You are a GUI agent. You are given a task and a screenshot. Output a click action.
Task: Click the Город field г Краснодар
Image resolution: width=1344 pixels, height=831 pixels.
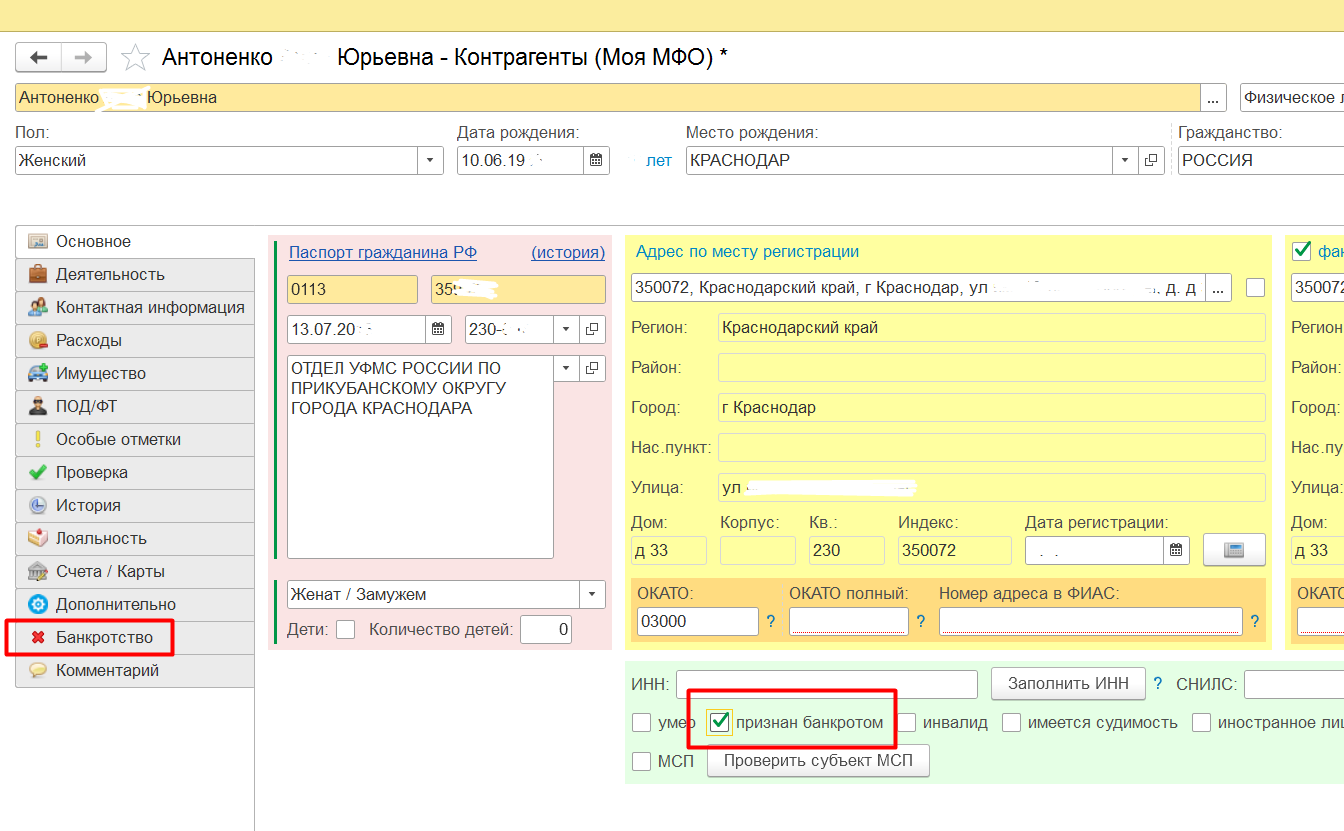click(x=992, y=408)
